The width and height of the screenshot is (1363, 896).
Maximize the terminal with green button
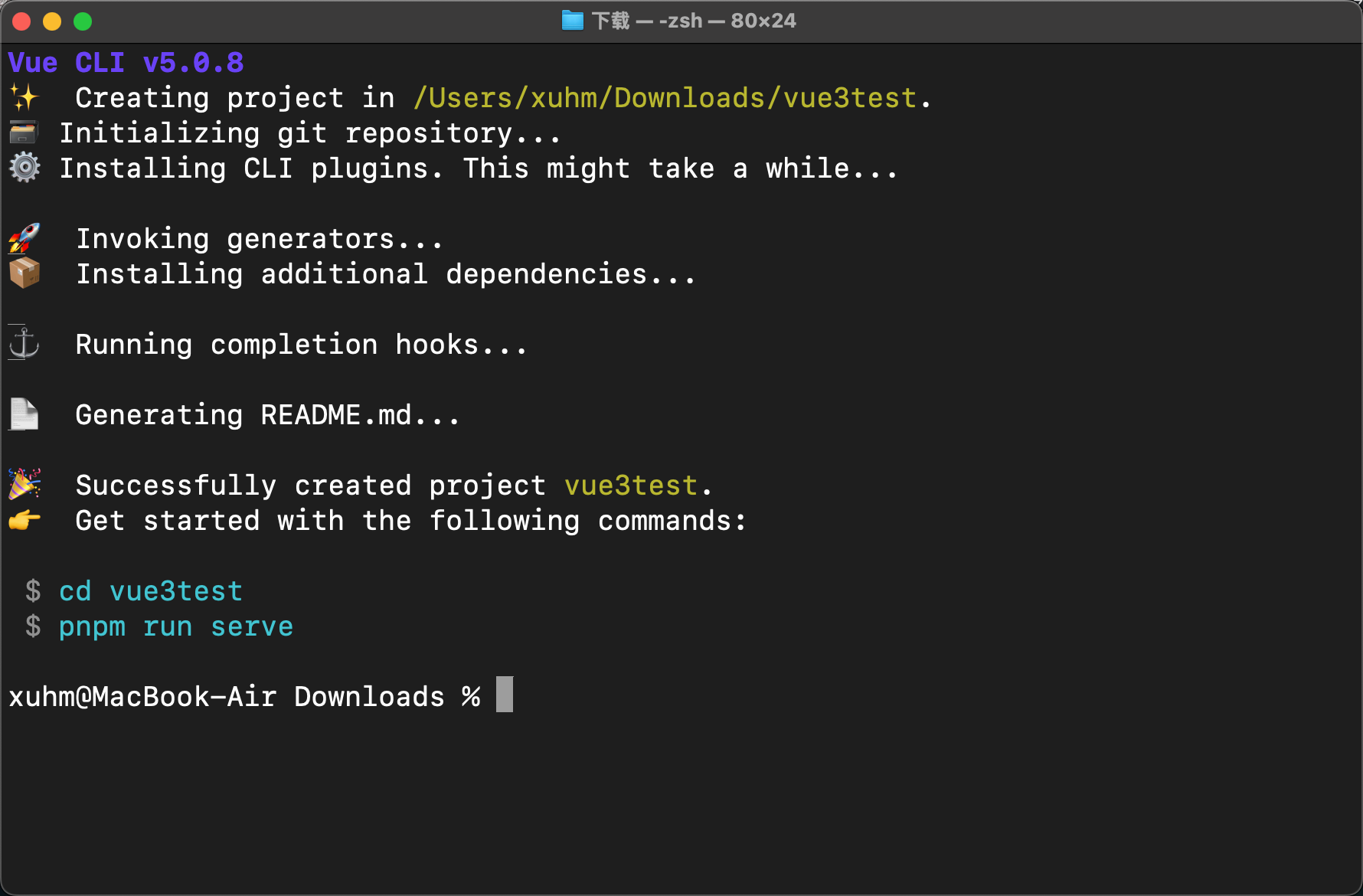click(x=83, y=21)
